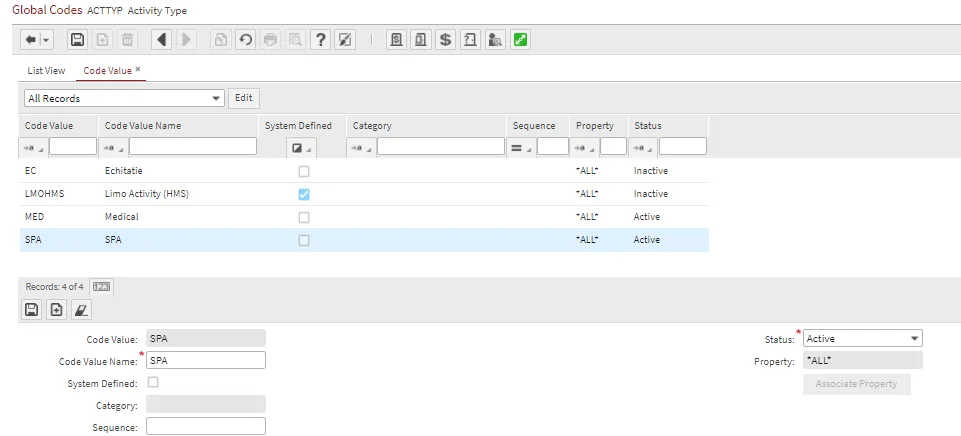Click the person search toolbar icon
The height and width of the screenshot is (436, 961).
pyautogui.click(x=495, y=40)
